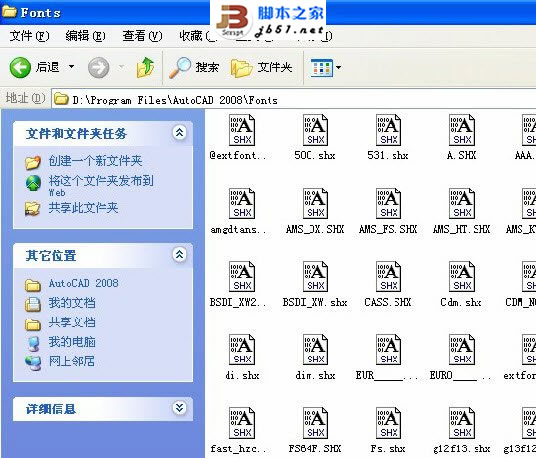Click the FS64F.SHX file name text
This screenshot has width=536, height=458.
(315, 448)
